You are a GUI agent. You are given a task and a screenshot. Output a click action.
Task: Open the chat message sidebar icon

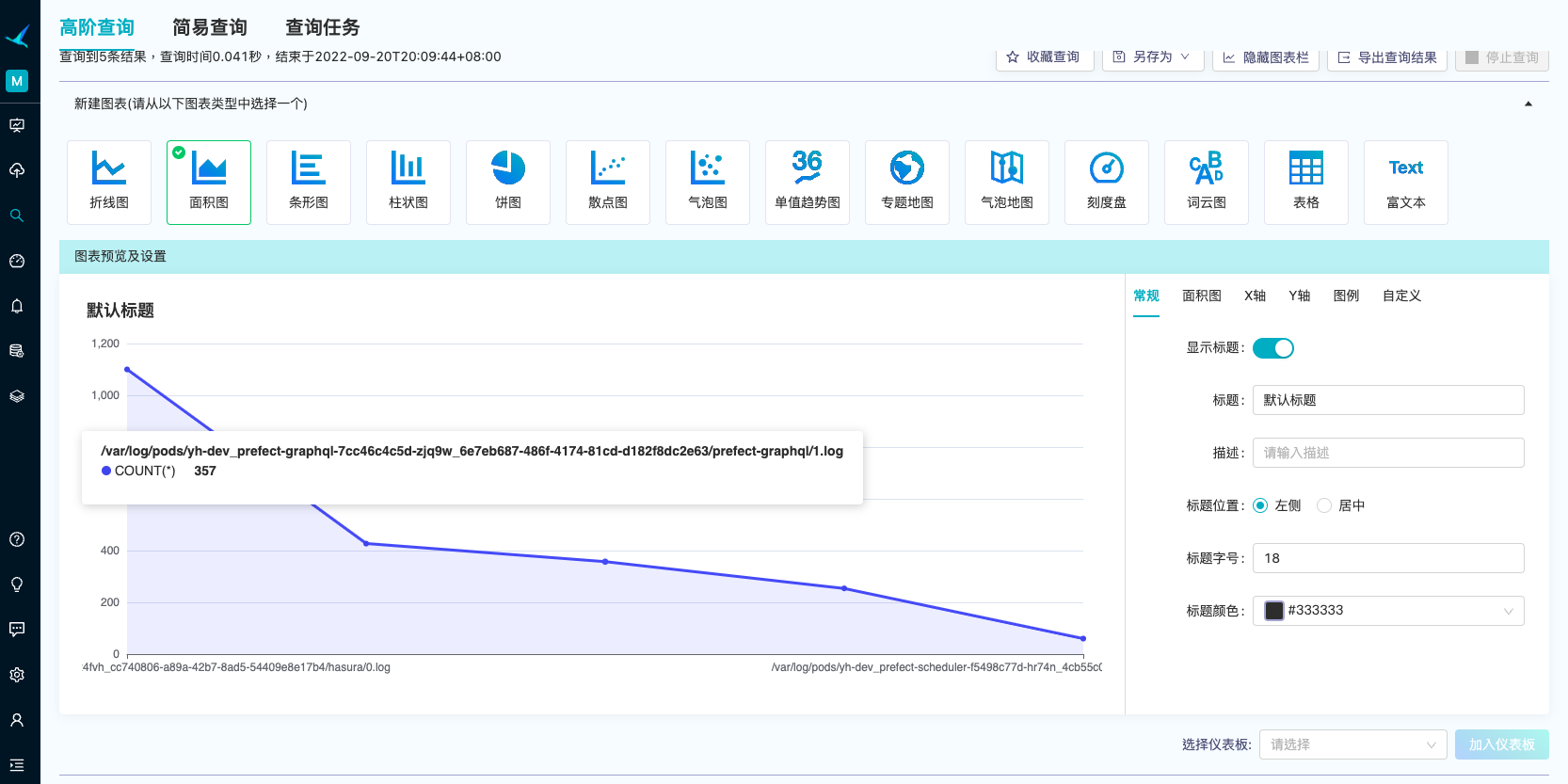[x=17, y=630]
